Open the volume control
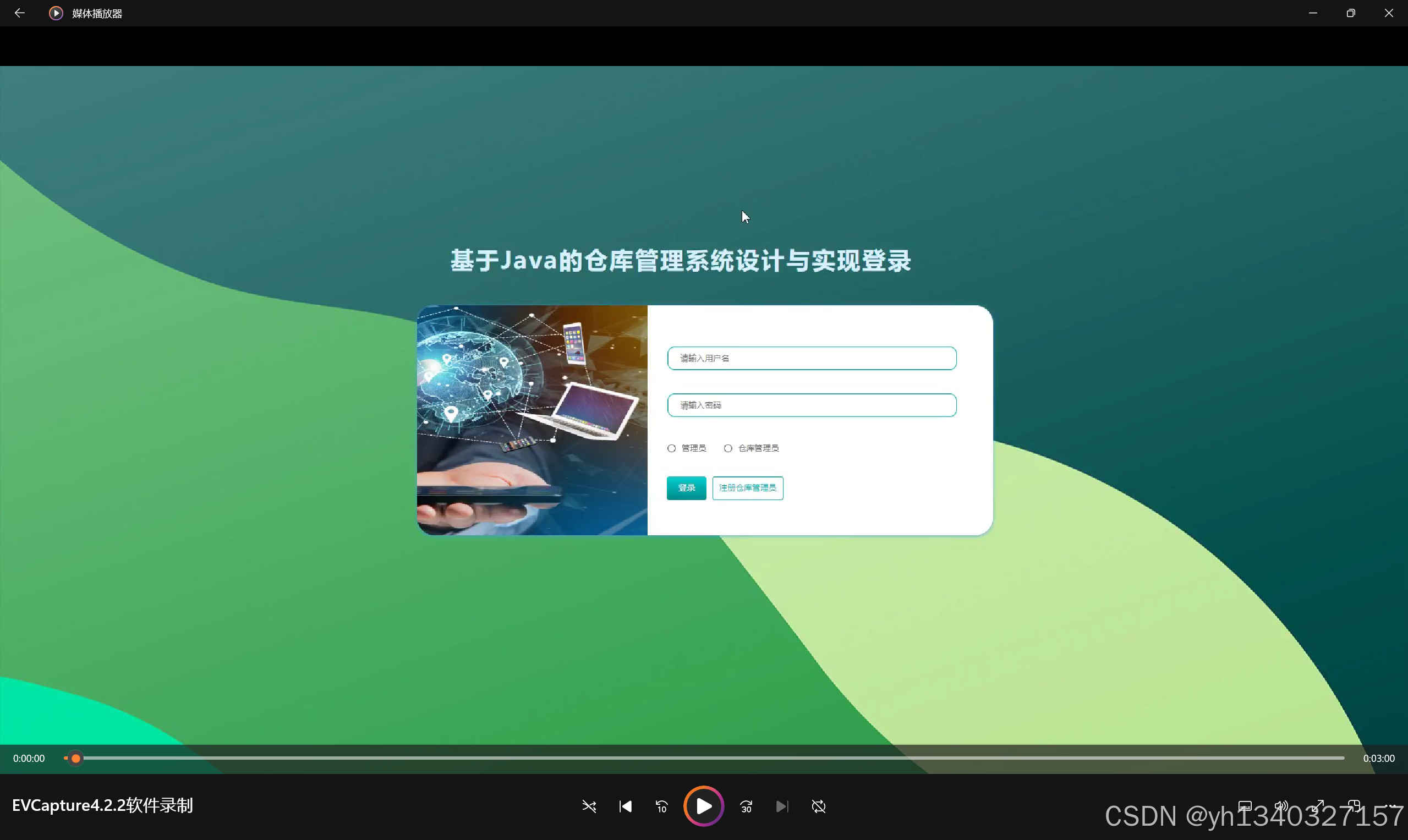Viewport: 1408px width, 840px height. 1281,806
